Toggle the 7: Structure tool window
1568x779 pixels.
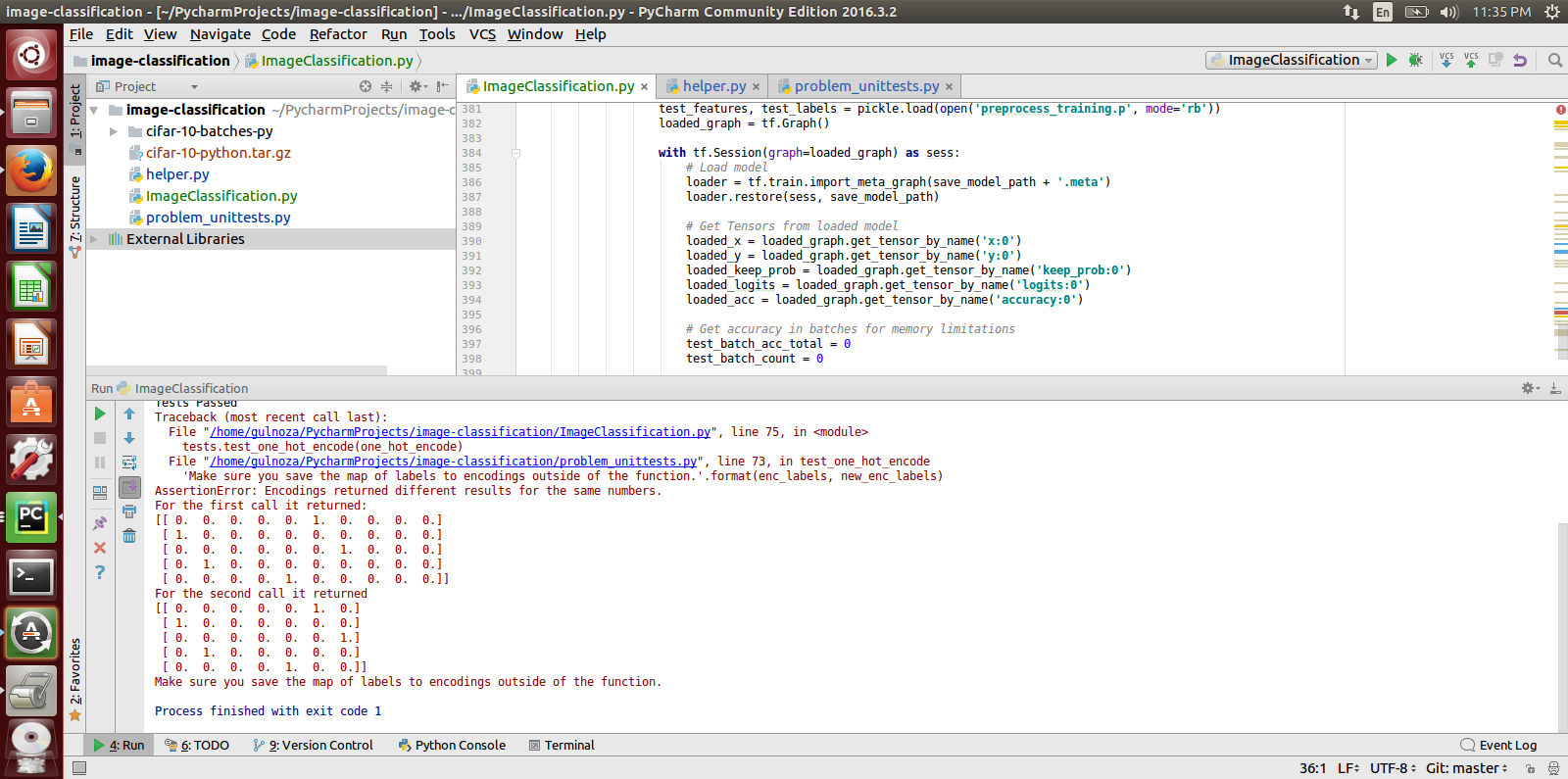pos(75,217)
